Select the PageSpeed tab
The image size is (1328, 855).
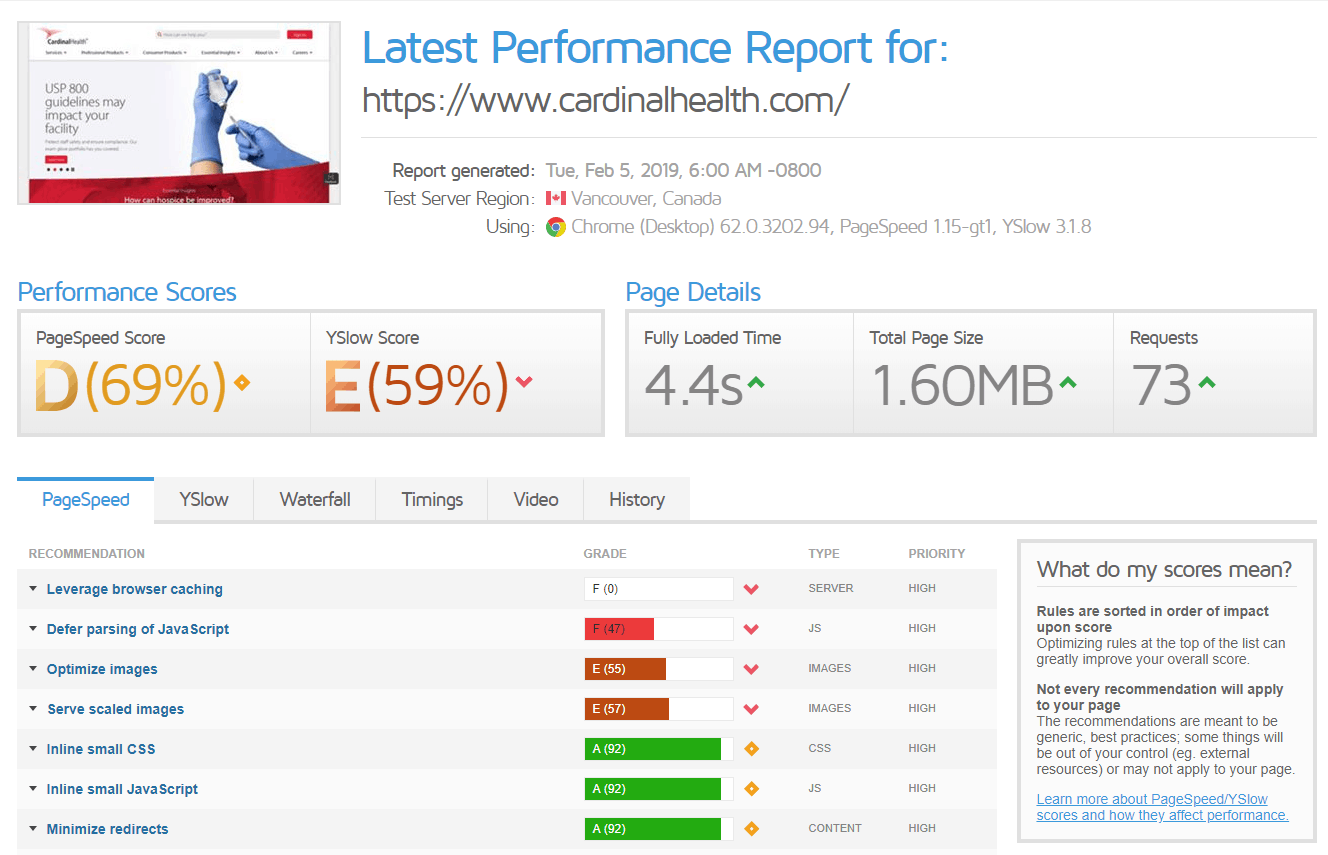click(86, 500)
